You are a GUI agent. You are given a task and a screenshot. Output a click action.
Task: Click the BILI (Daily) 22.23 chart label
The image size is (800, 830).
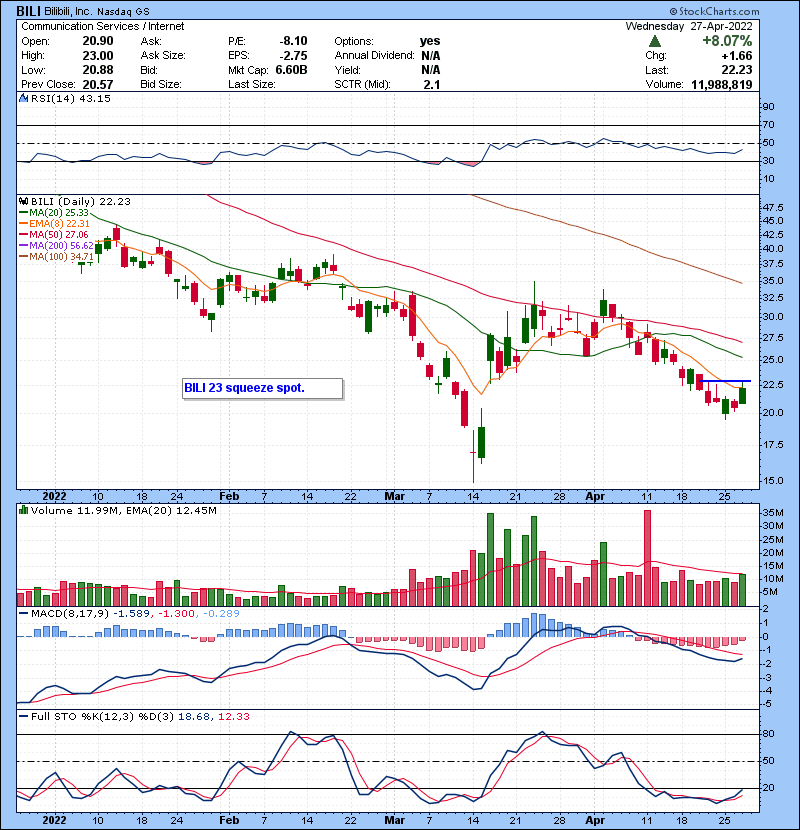[80, 202]
